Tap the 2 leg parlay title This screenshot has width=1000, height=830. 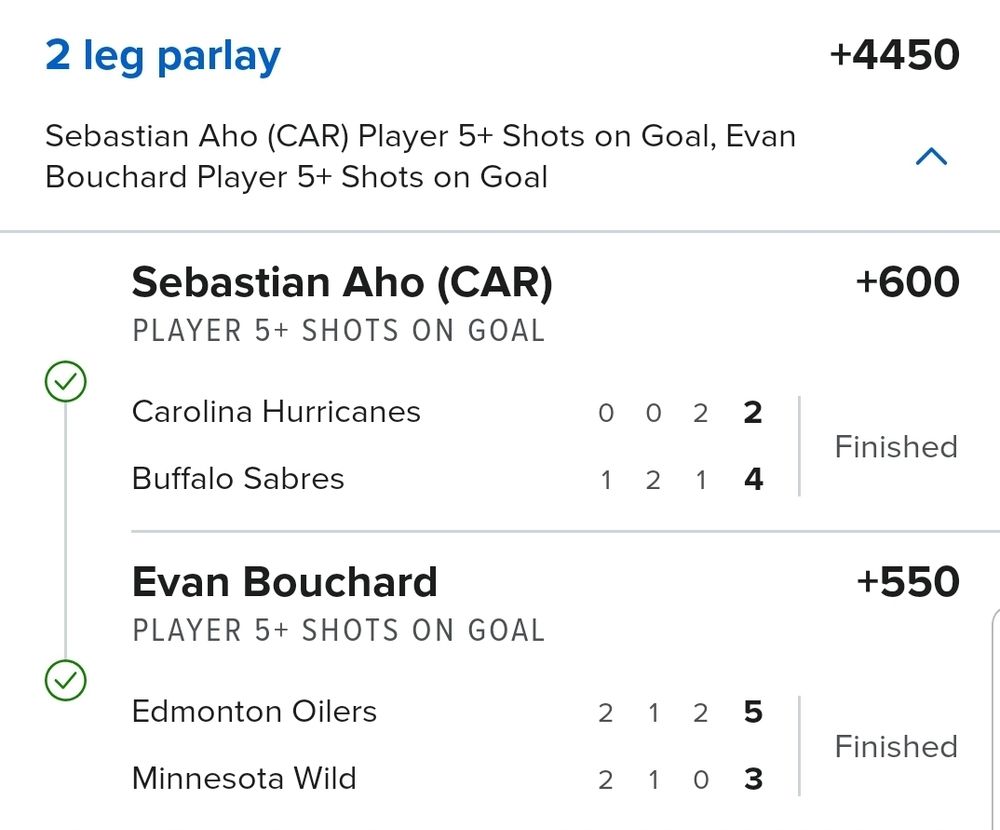point(163,56)
